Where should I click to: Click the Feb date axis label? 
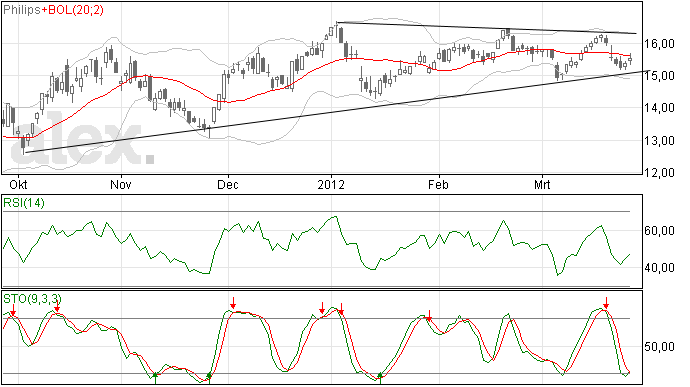(438, 184)
